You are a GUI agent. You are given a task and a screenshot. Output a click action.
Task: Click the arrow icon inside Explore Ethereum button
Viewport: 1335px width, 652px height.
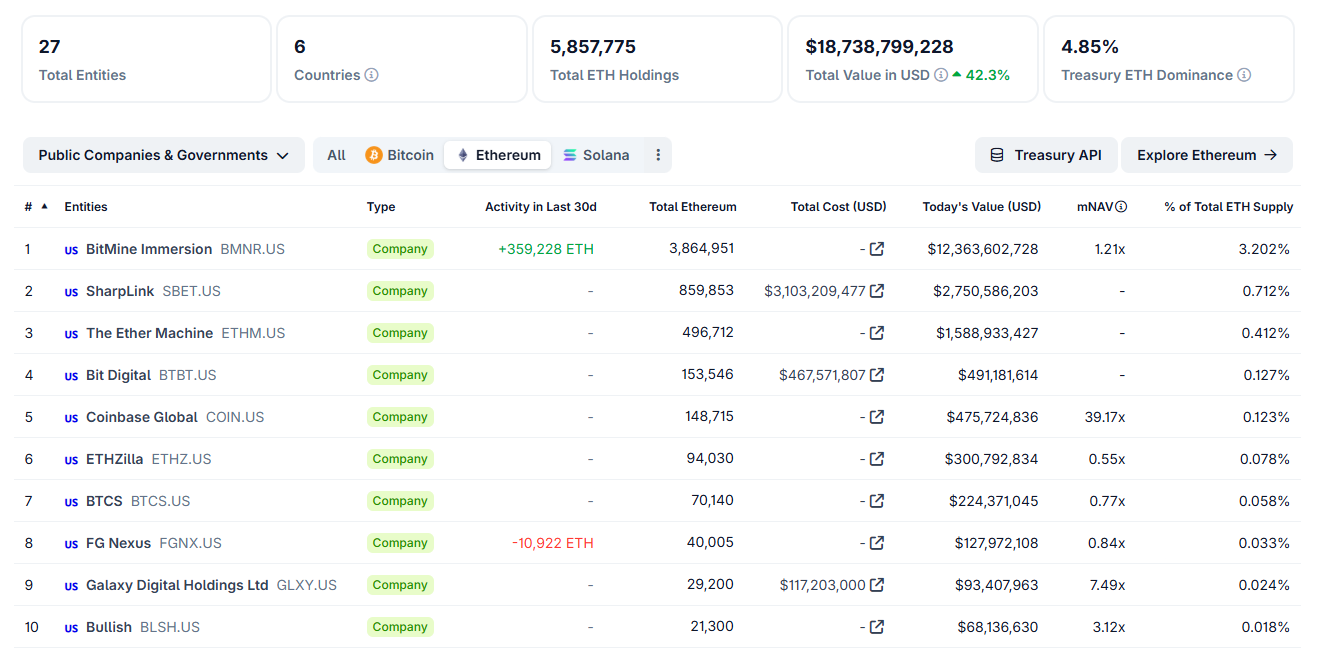pos(1270,155)
